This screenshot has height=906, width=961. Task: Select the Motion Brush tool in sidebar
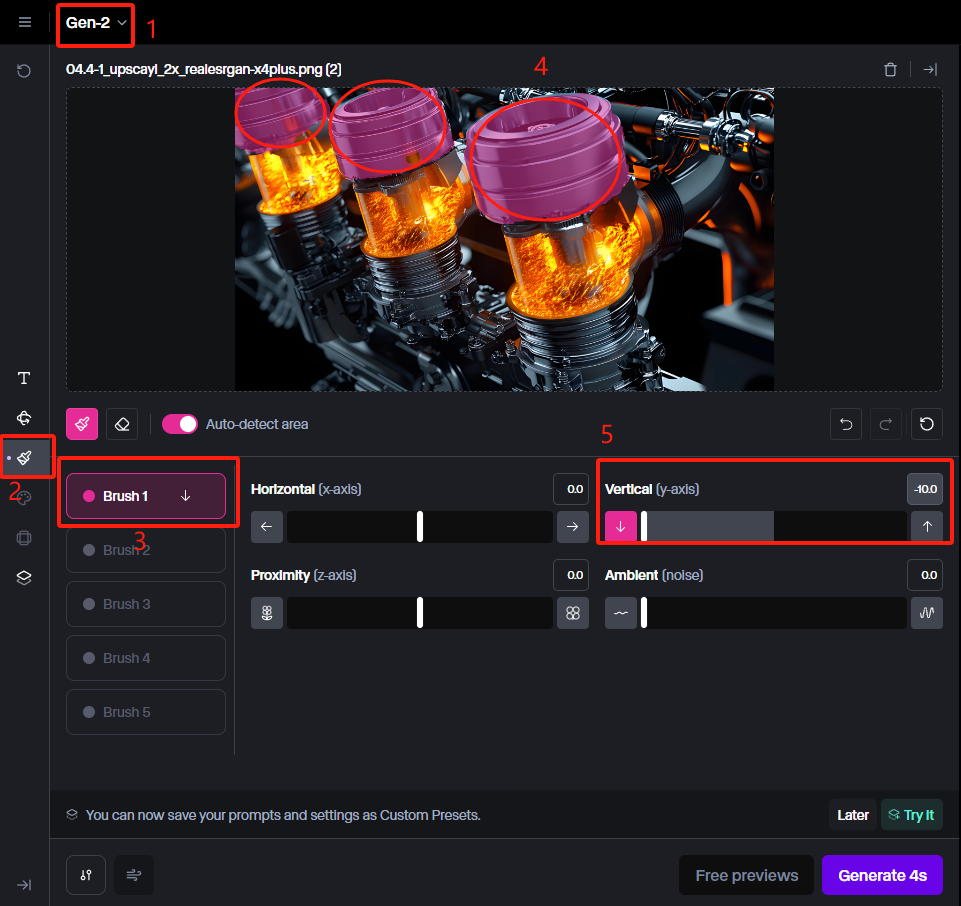pos(25,457)
